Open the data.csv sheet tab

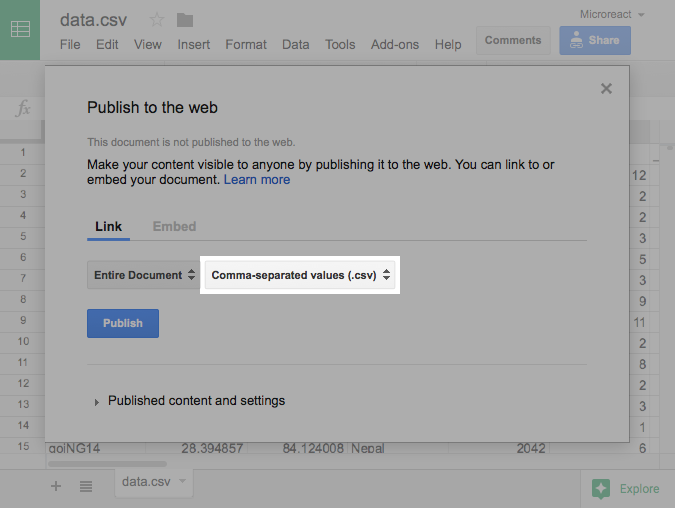tap(154, 482)
